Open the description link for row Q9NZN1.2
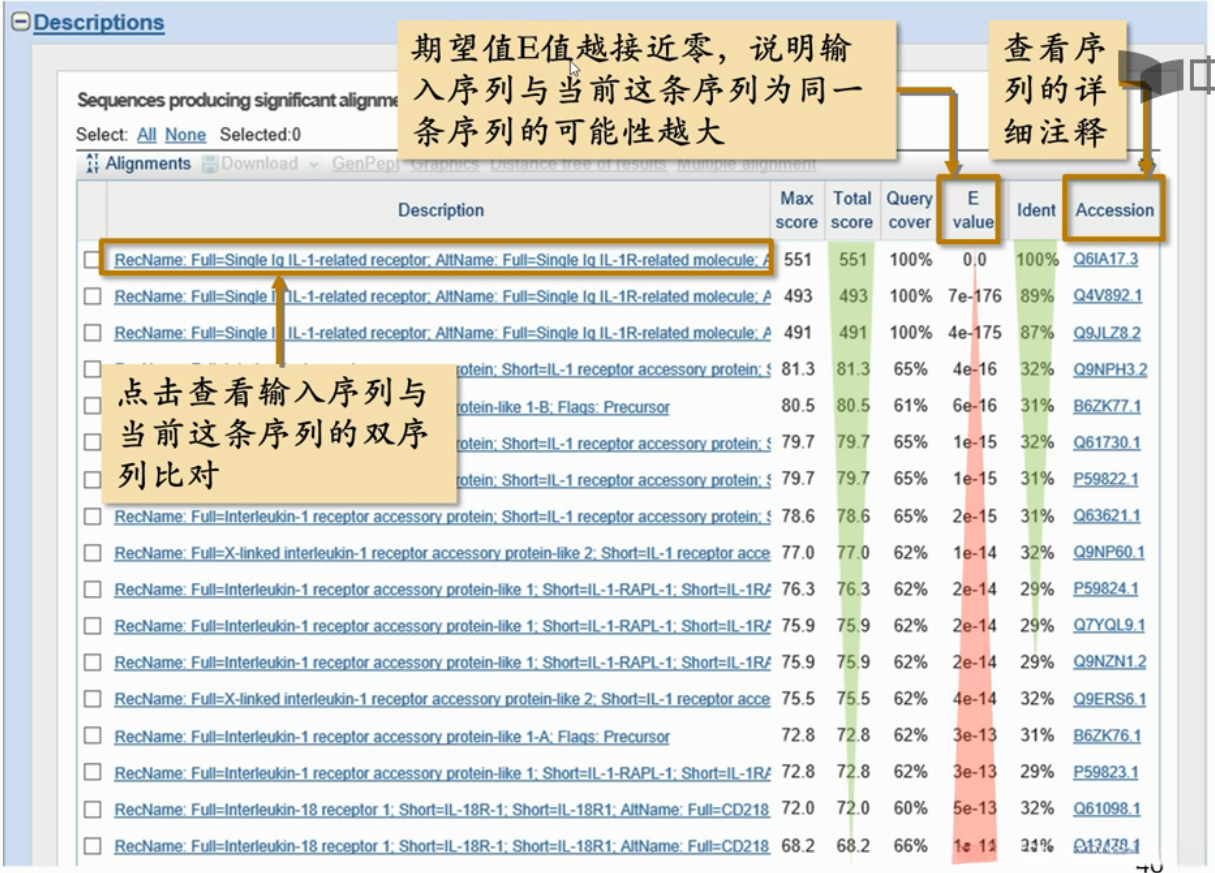Screen dimensions: 1215x873 click(x=442, y=662)
